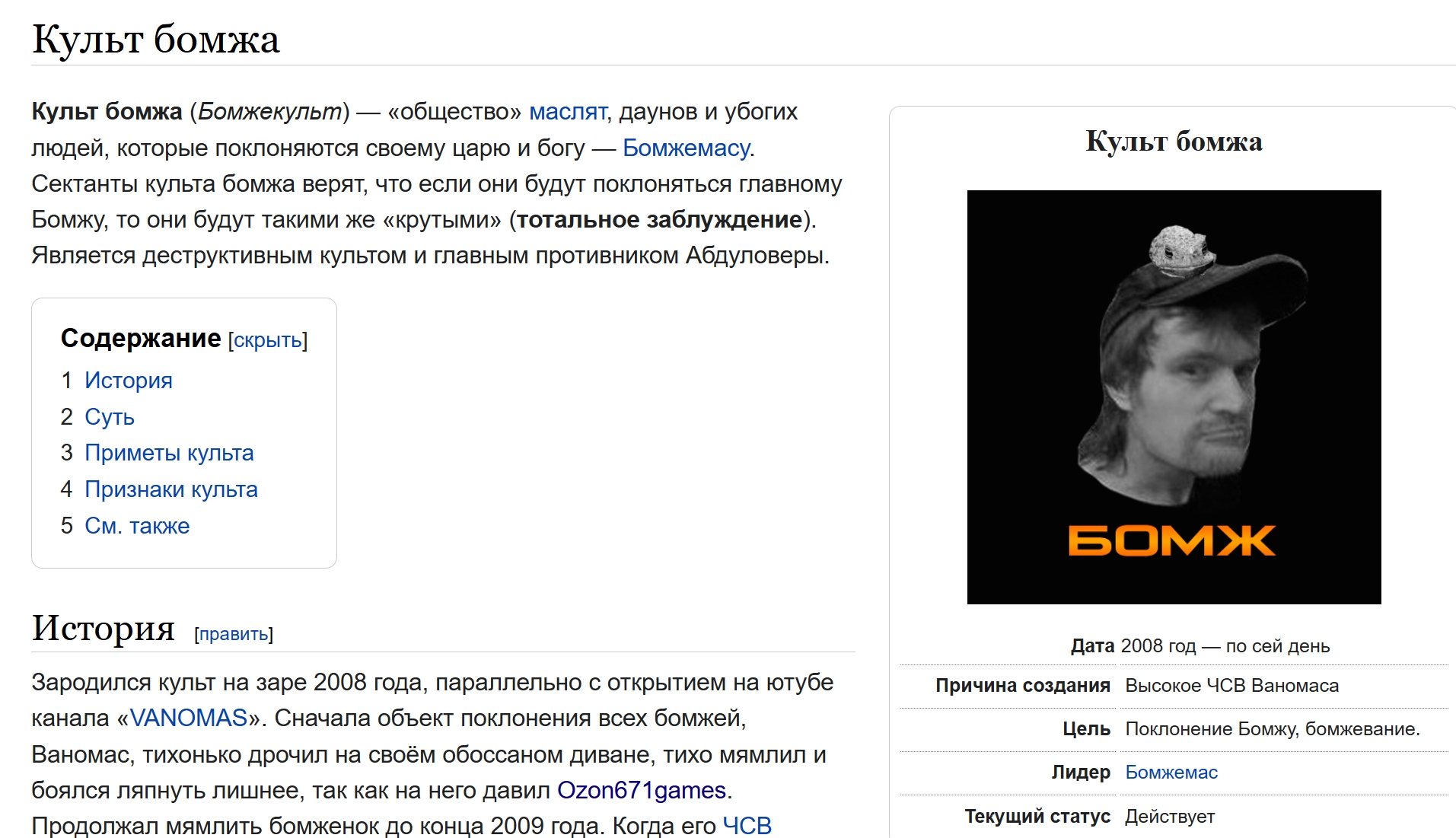Screen dimensions: 1456x838
Task: Click the «Причина создания» infobox label
Action: (1023, 686)
